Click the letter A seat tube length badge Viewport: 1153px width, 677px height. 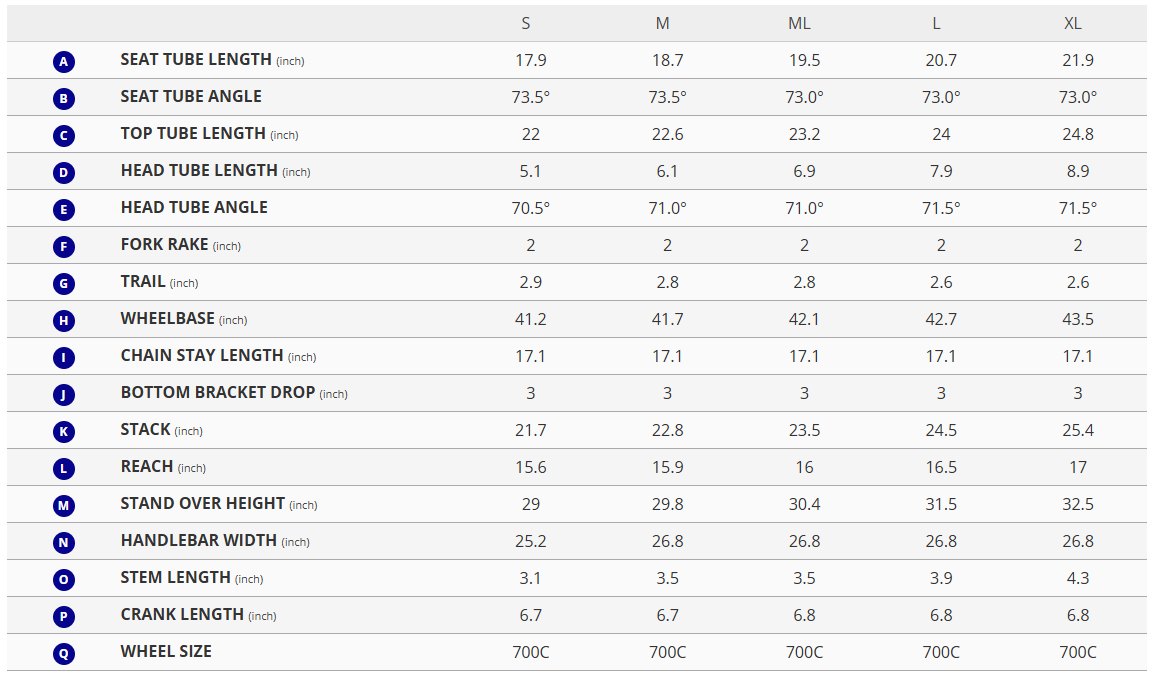coord(64,62)
